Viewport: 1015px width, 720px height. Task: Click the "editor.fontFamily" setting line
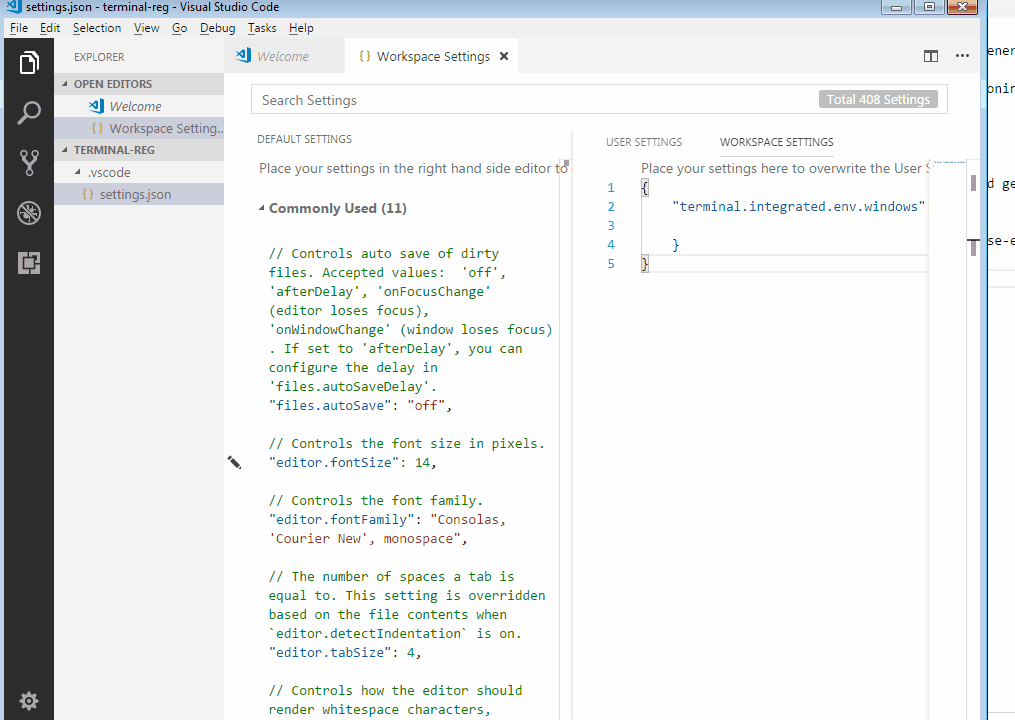[x=387, y=529]
